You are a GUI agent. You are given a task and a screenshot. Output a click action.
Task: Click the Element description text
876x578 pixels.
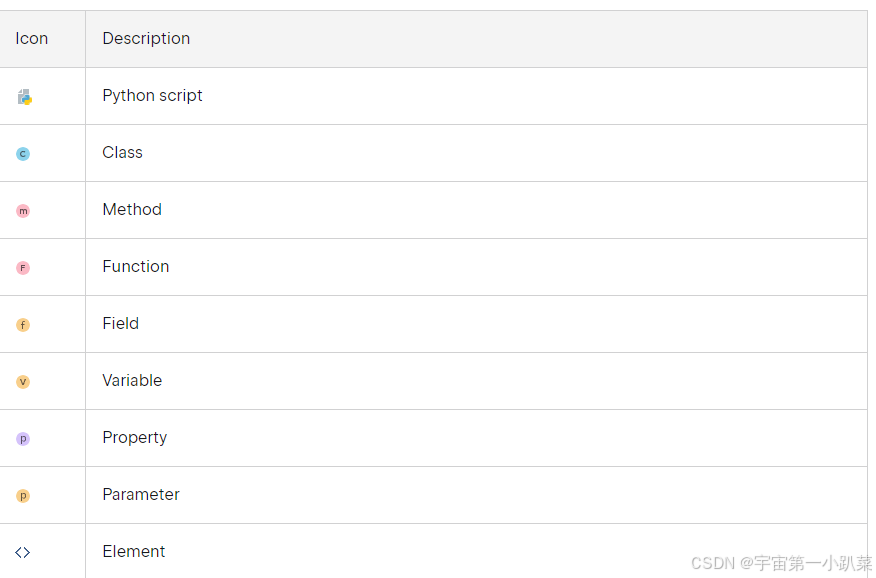pos(134,551)
